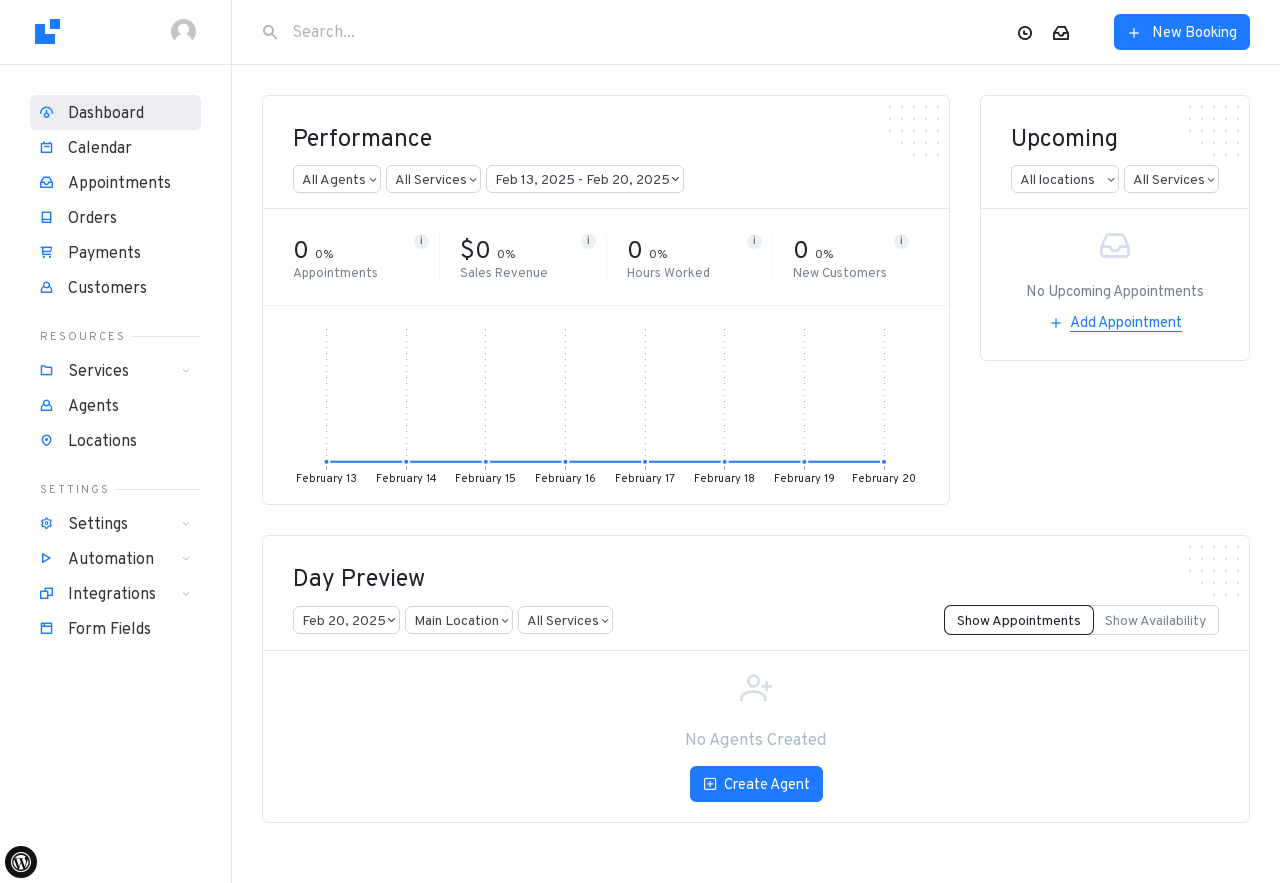
Task: Go to the Customers page
Action: (107, 288)
